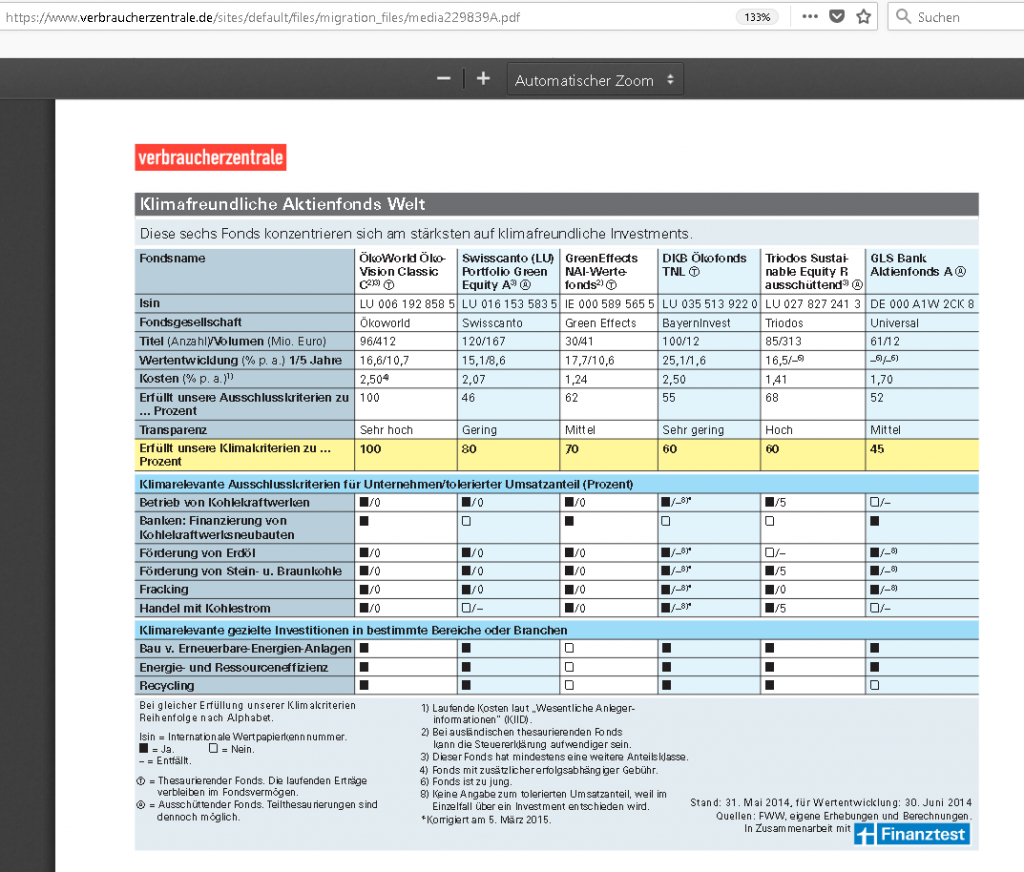Image resolution: width=1024 pixels, height=872 pixels.
Task: Select ÖkoWorld ISIN LU 006 192 858 5
Action: (406, 303)
